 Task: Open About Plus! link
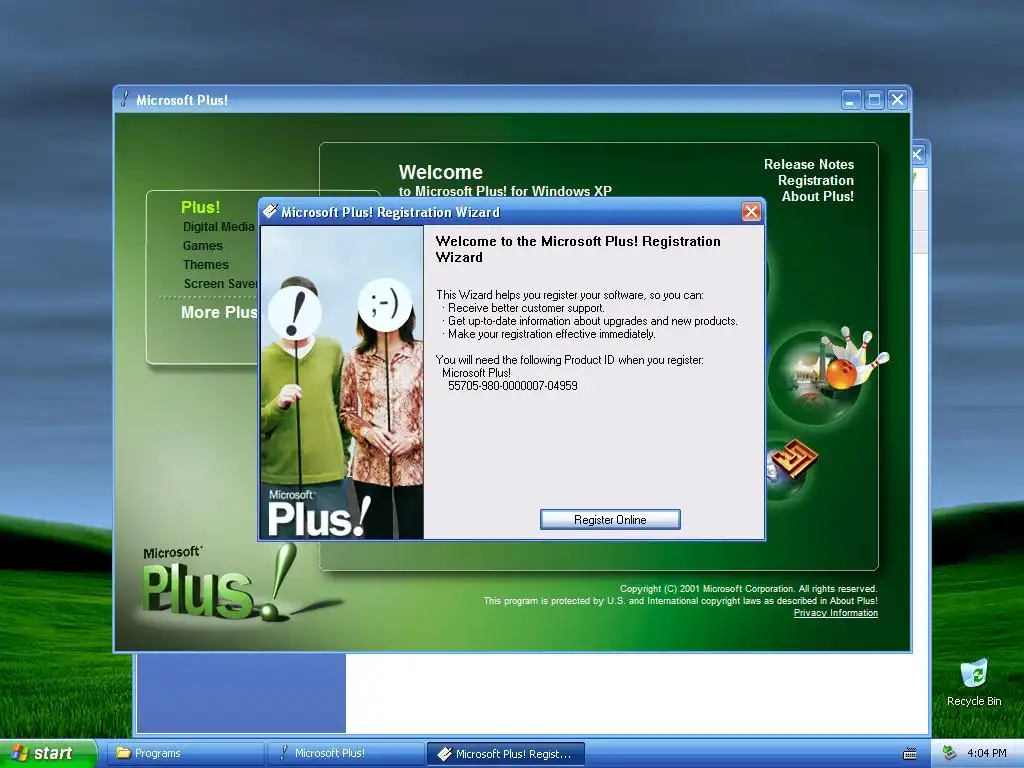(x=818, y=196)
